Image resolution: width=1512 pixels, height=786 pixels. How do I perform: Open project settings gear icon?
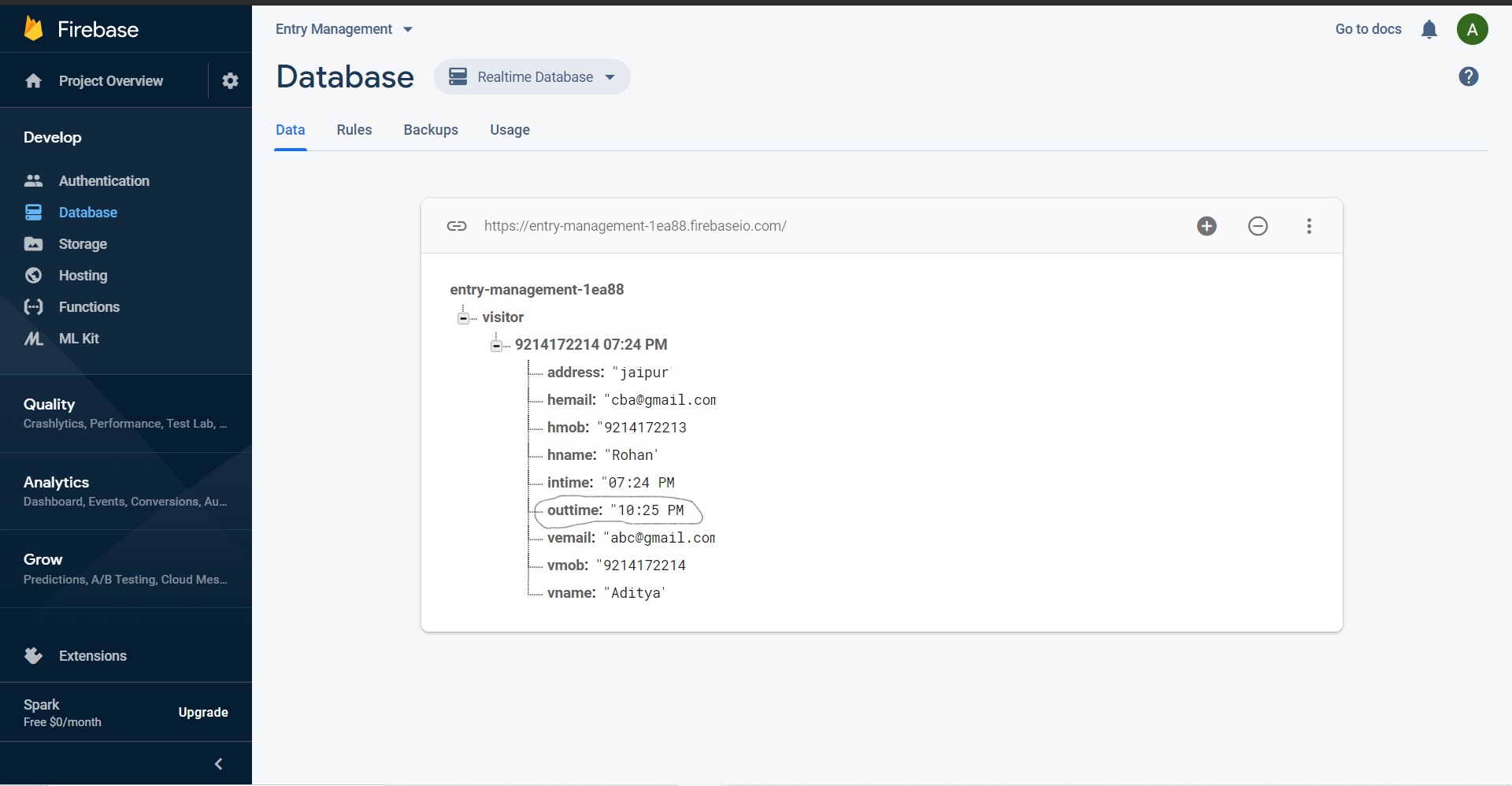pos(230,80)
